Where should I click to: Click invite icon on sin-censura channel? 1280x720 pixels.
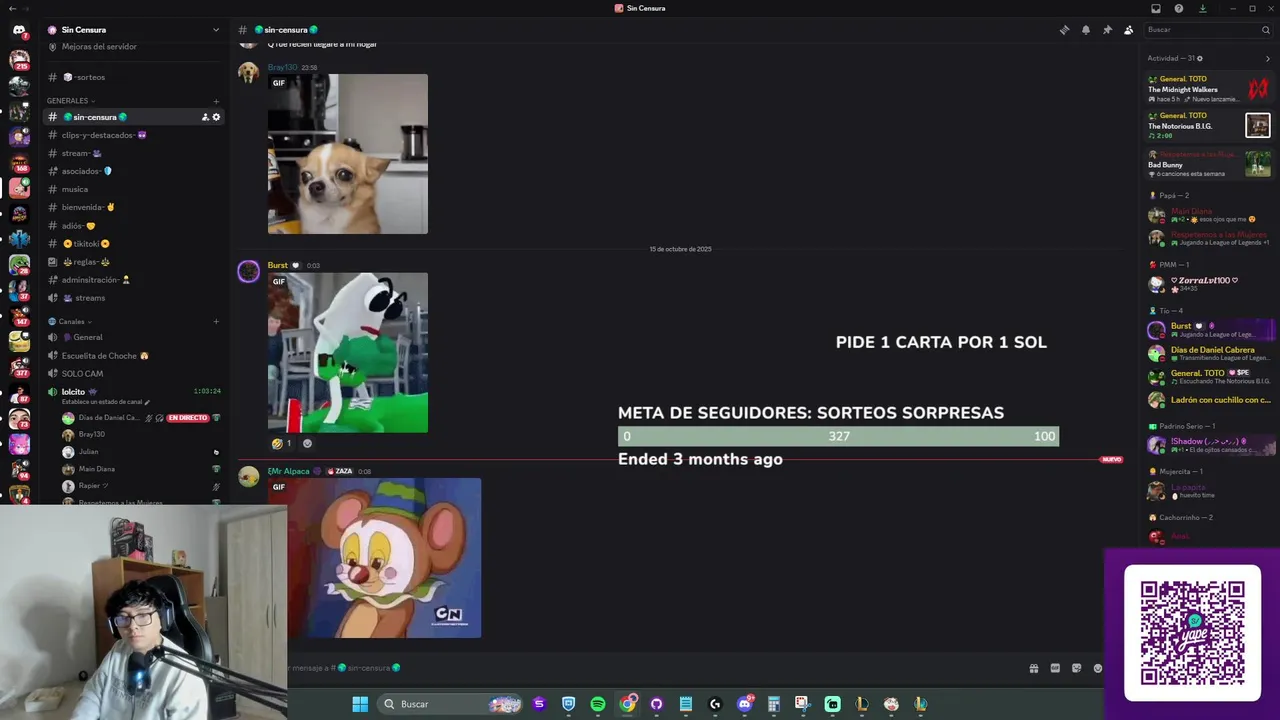tap(205, 117)
